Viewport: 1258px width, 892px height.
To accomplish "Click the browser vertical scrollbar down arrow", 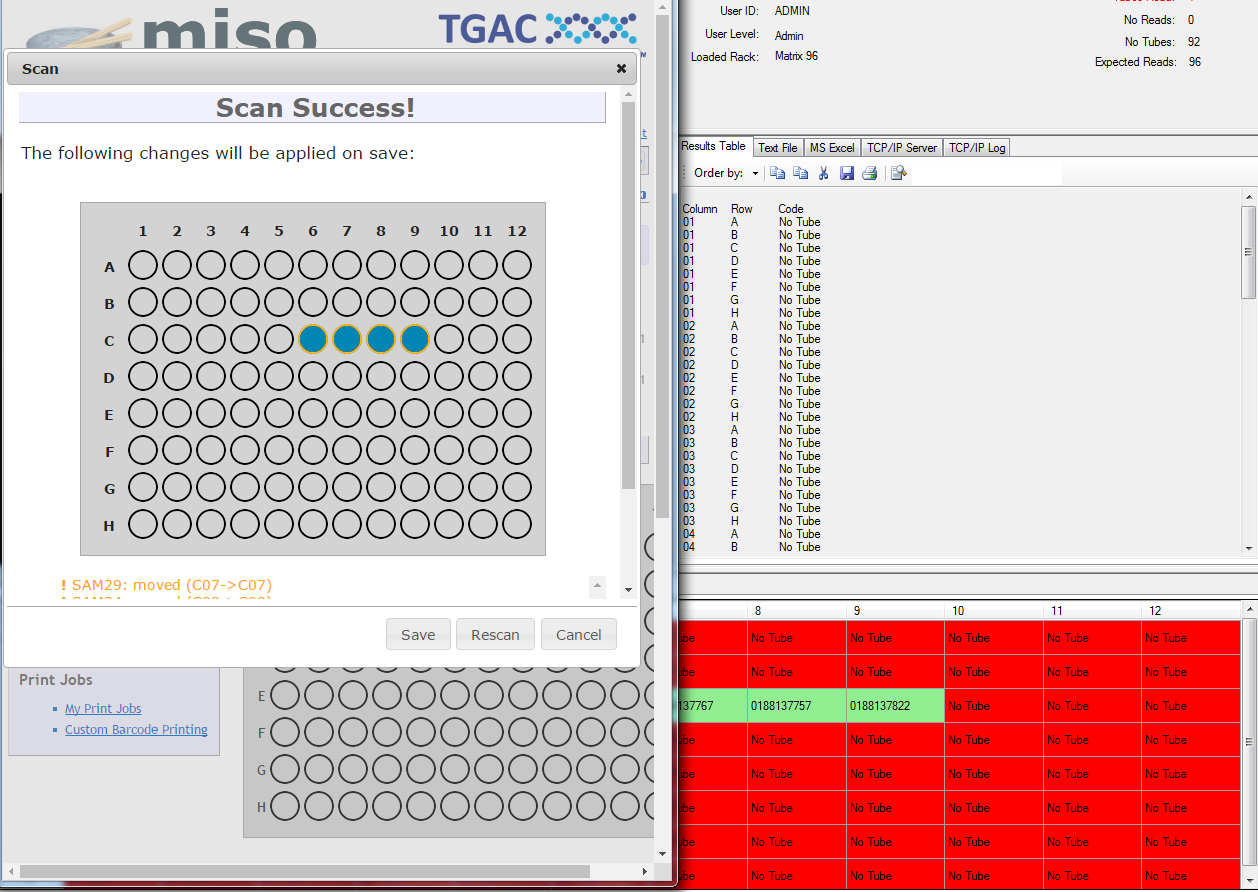I will (x=662, y=853).
